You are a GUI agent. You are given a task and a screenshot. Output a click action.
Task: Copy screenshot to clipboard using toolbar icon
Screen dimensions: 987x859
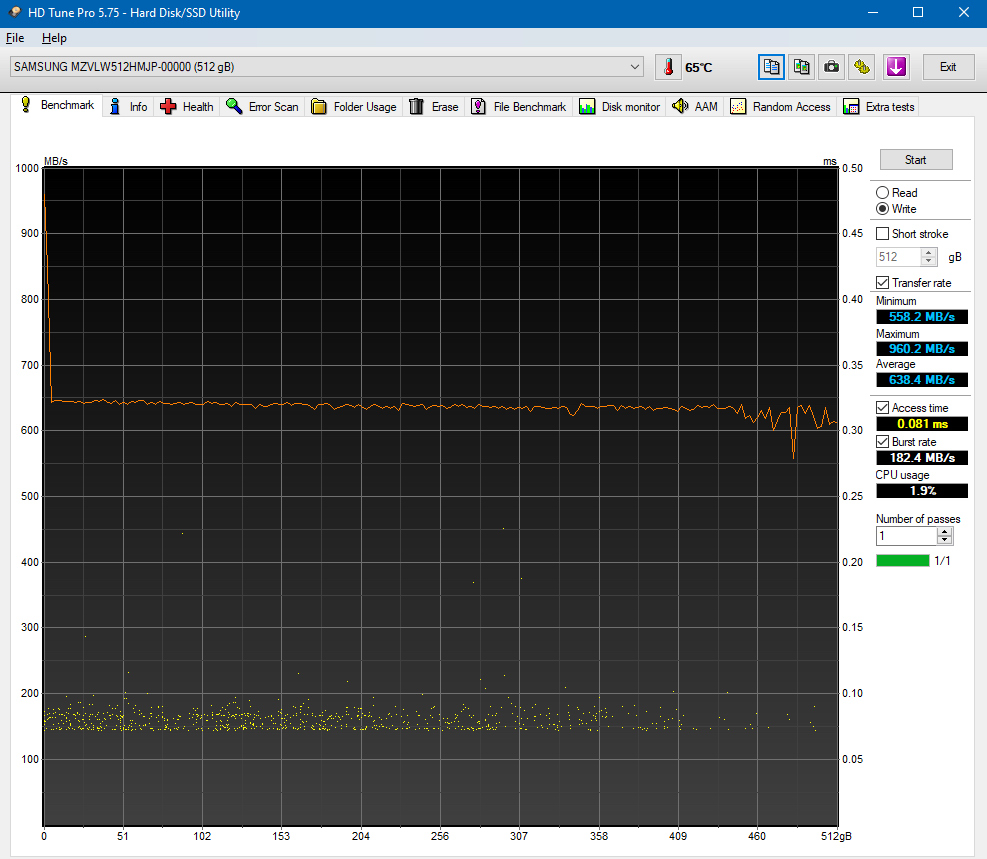[x=801, y=66]
